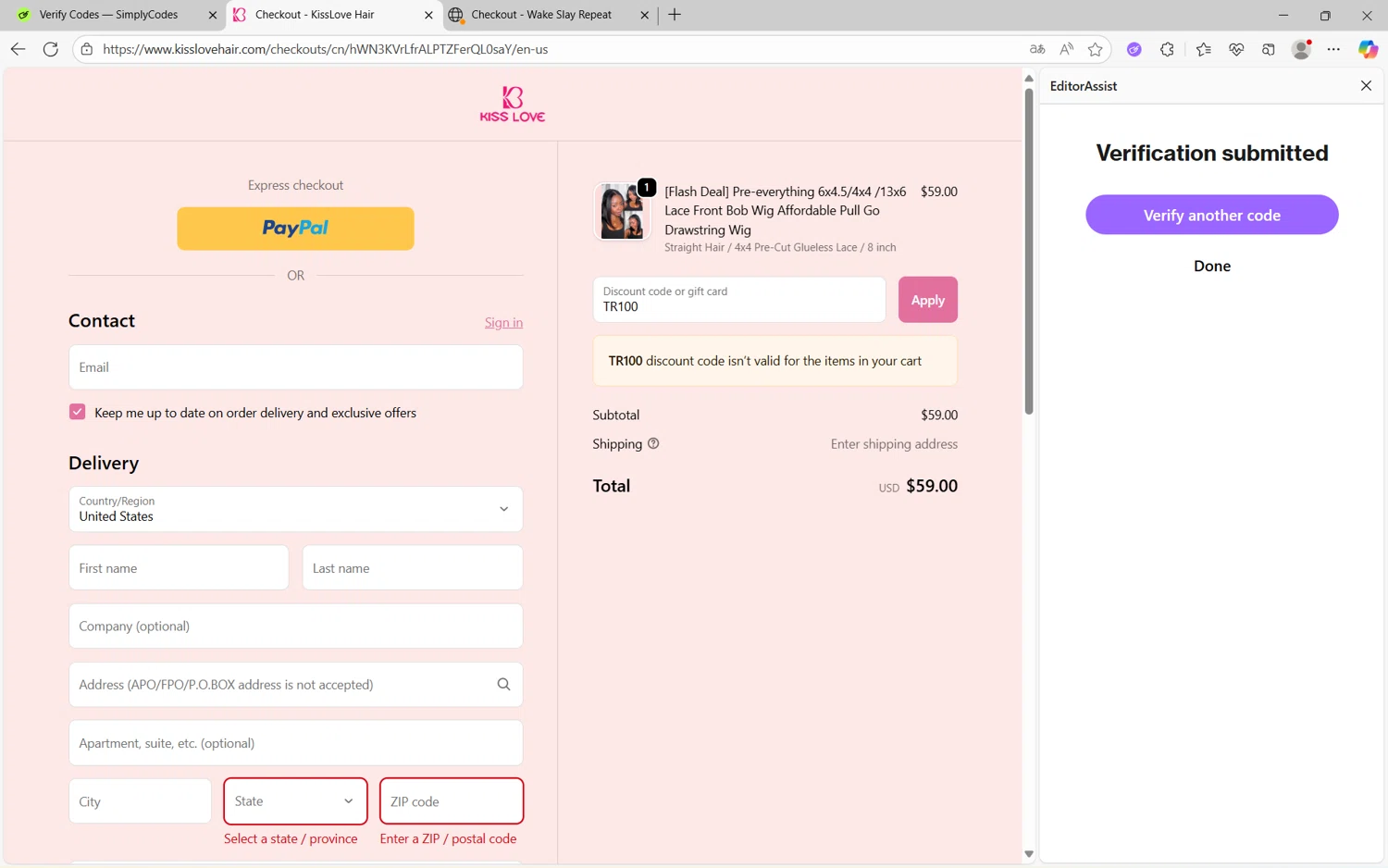
Task: Switch to Verify Codes SimplyCodes tab
Action: pyautogui.click(x=108, y=15)
